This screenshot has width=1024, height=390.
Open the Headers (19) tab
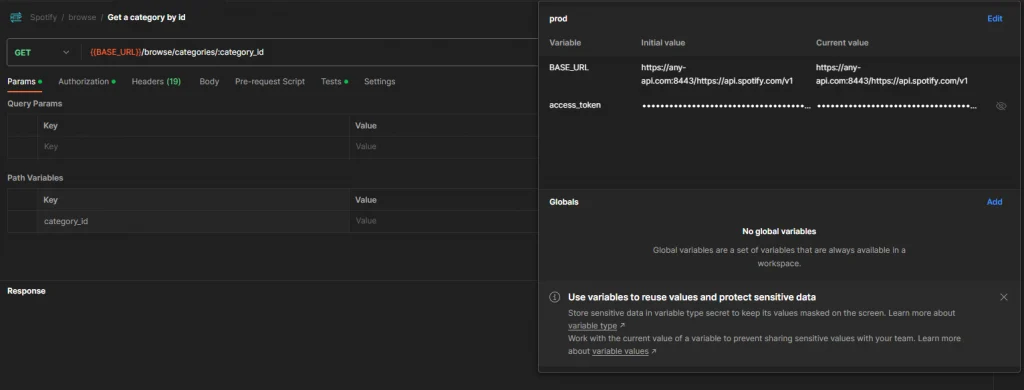tap(156, 82)
